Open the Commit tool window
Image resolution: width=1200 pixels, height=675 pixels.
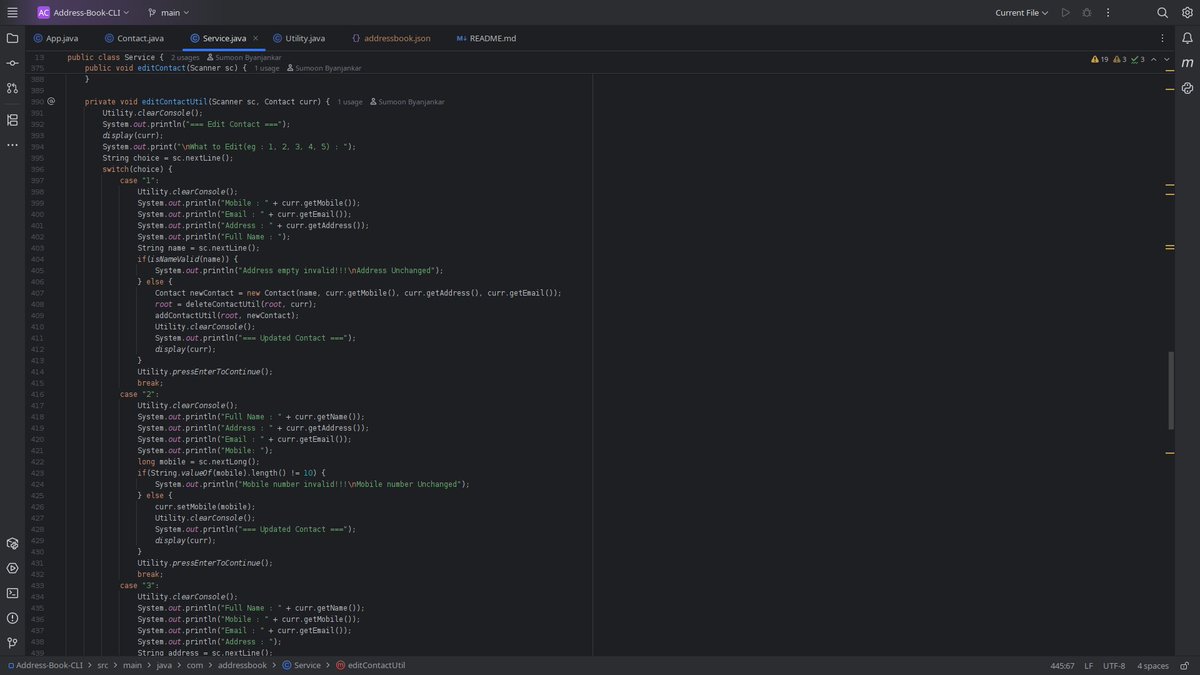(x=12, y=63)
